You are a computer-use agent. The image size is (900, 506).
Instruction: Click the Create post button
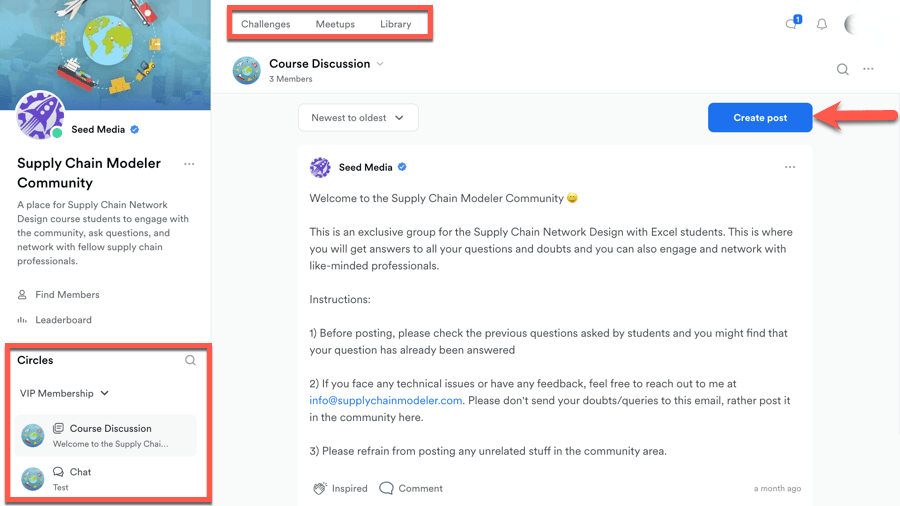click(x=760, y=118)
